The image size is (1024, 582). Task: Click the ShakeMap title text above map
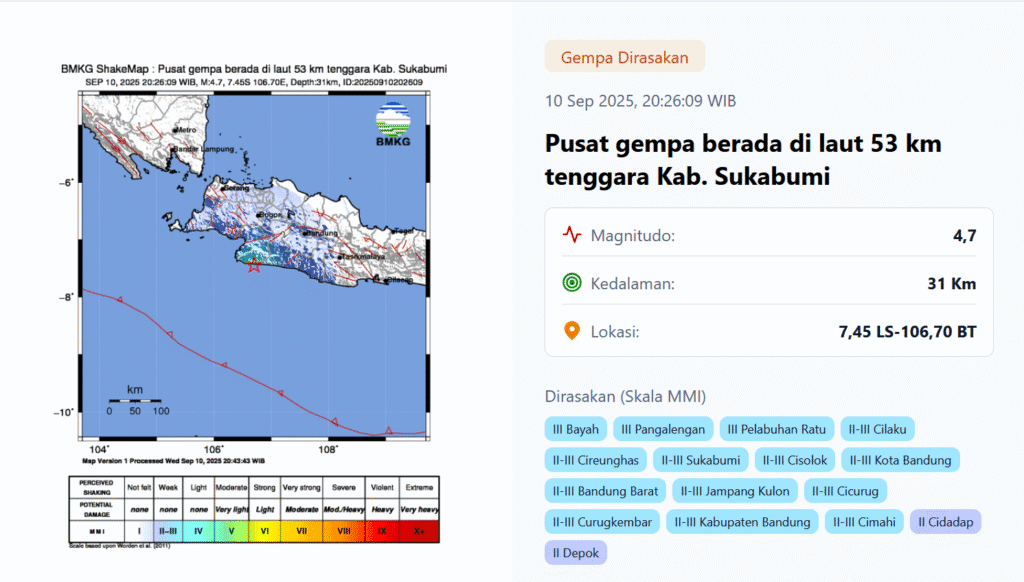pos(254,69)
